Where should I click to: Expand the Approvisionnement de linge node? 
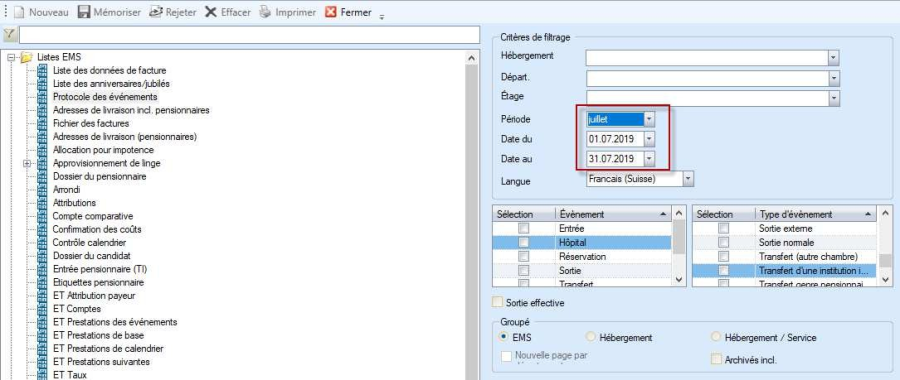tap(26, 164)
